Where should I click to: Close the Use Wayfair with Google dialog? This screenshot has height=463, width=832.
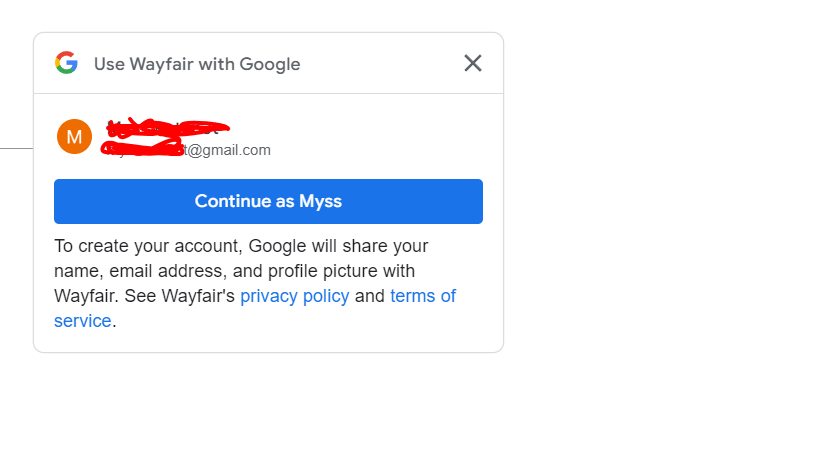click(x=473, y=63)
